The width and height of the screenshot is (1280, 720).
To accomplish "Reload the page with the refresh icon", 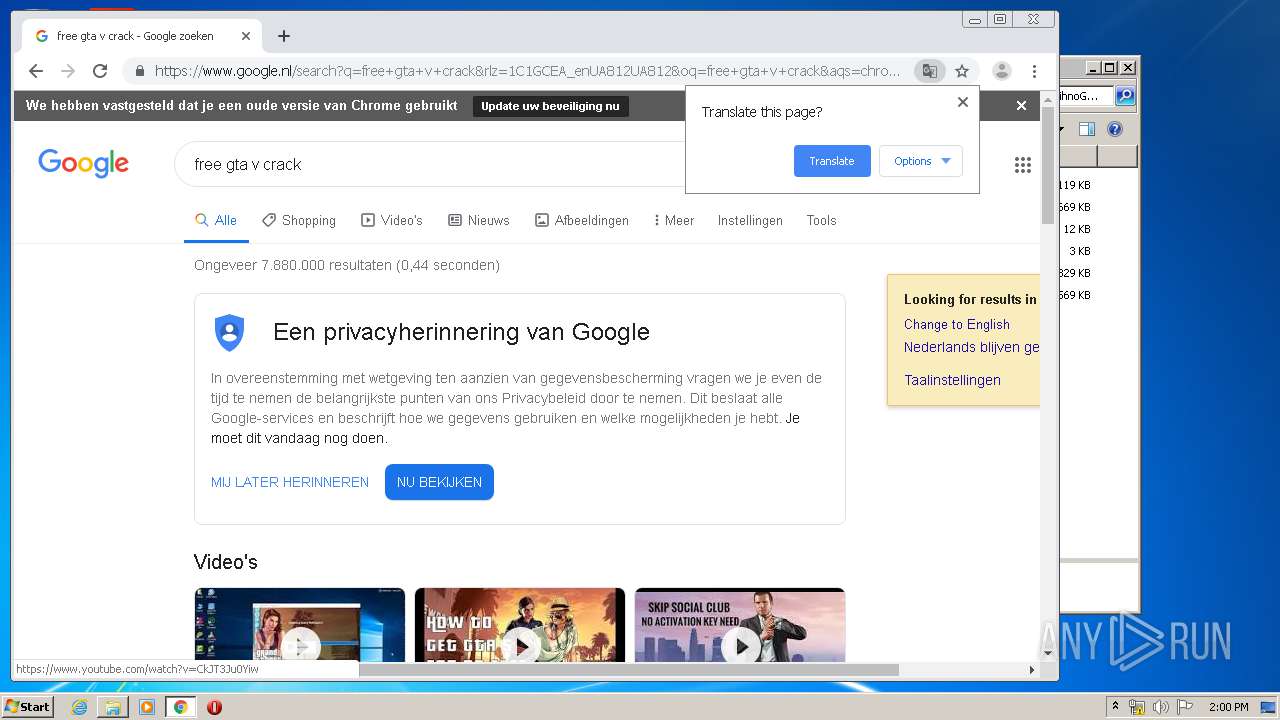I will point(100,71).
